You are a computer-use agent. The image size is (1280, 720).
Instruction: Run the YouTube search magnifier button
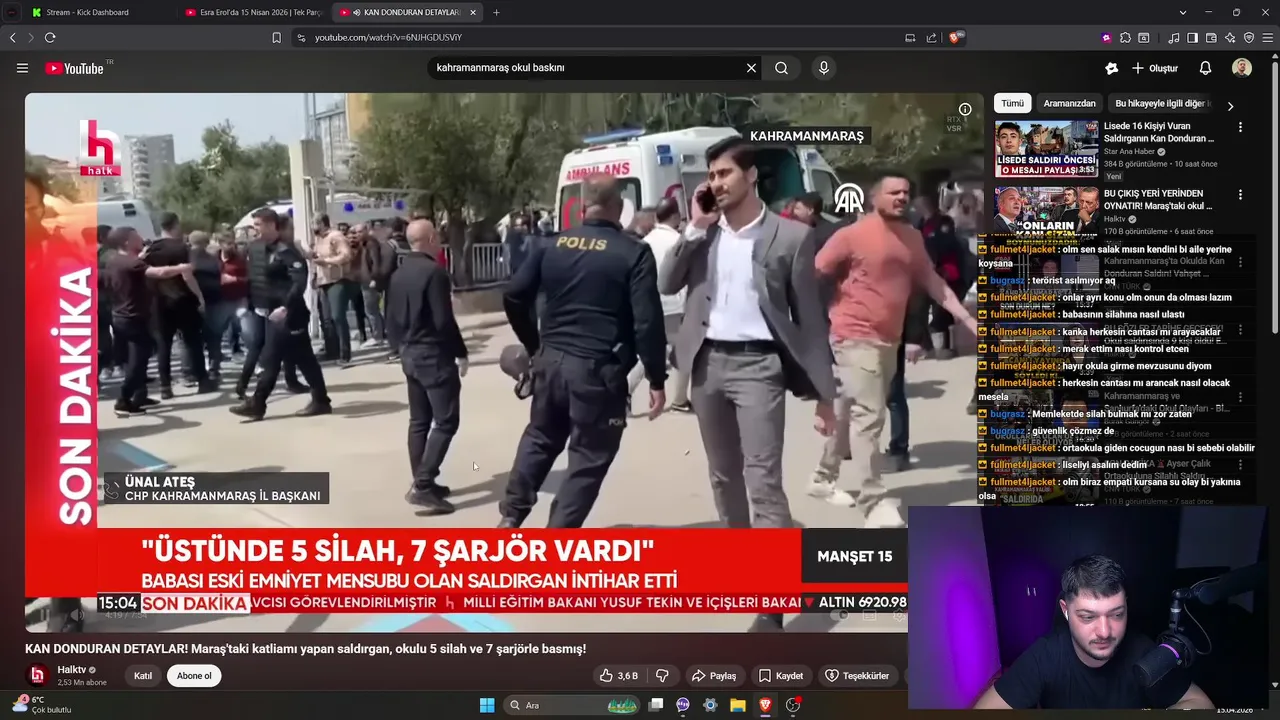pos(781,68)
